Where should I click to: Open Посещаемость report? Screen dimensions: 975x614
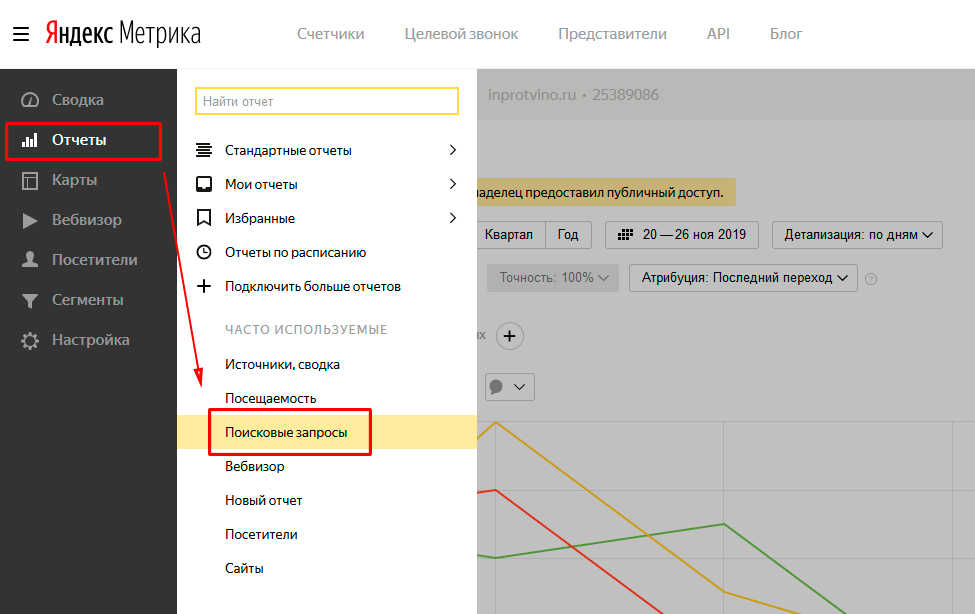[x=270, y=398]
